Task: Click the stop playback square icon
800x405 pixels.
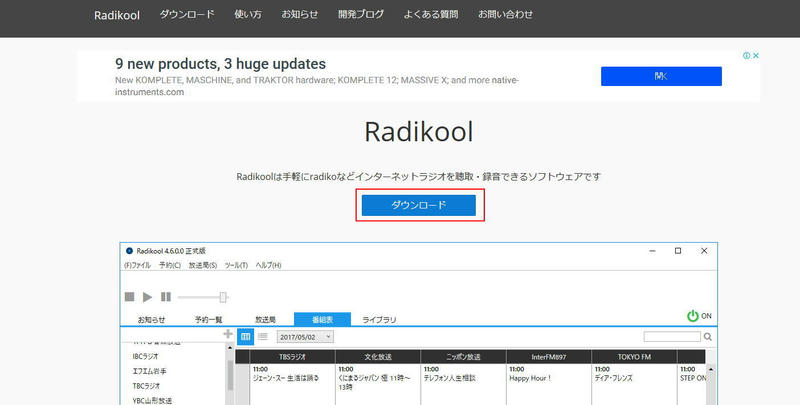Action: (130, 297)
